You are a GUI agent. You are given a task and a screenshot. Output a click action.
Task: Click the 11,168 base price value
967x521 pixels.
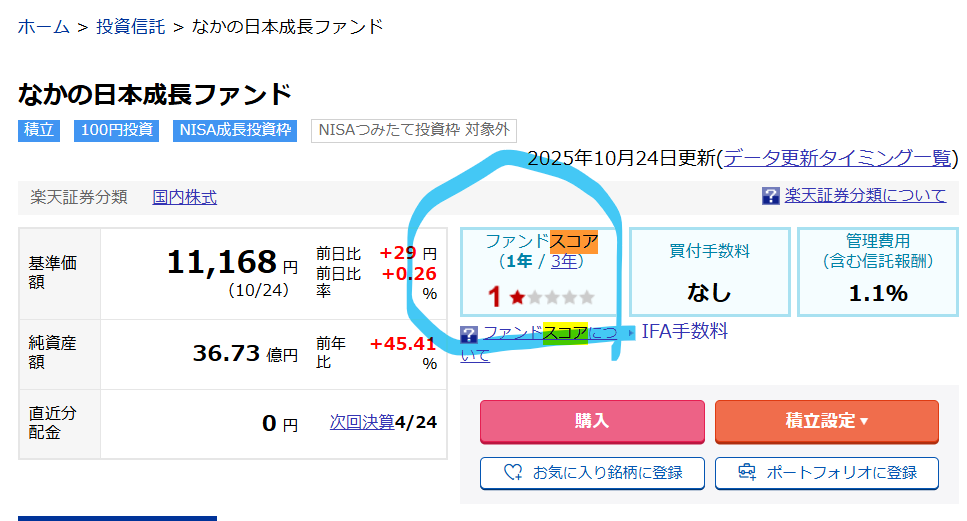[221, 262]
